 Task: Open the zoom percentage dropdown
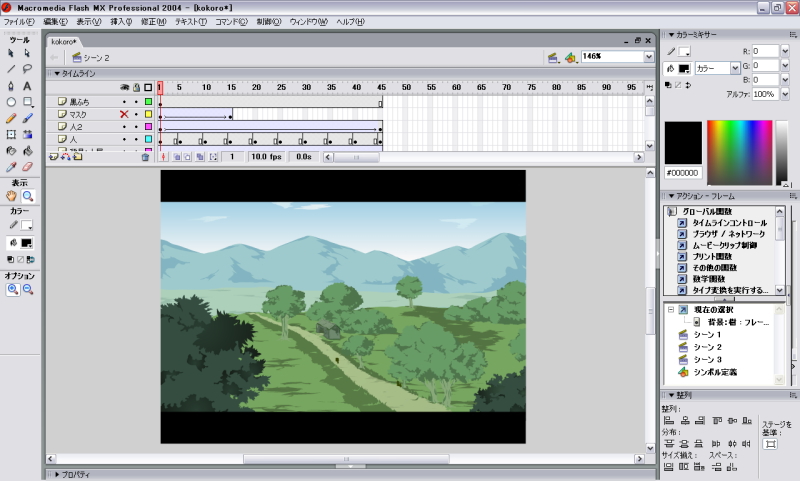(x=648, y=57)
